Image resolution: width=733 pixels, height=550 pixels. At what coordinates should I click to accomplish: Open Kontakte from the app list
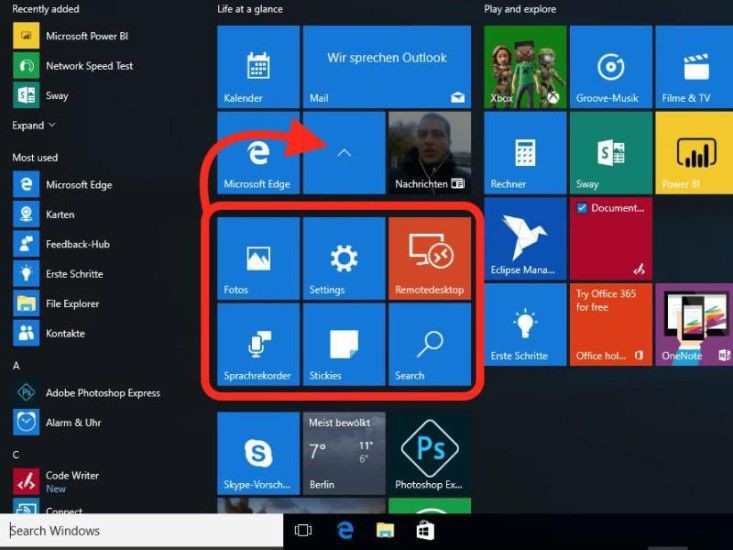tap(49, 333)
